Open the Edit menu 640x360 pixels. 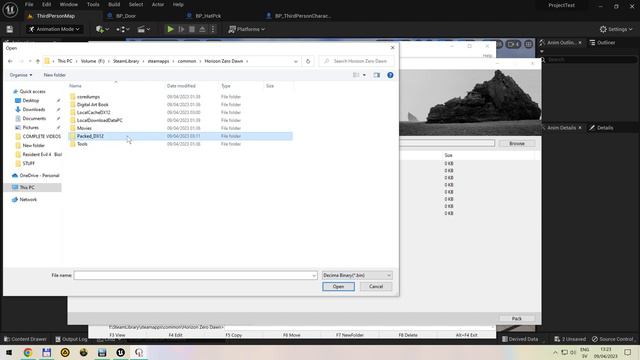pyautogui.click(x=47, y=4)
